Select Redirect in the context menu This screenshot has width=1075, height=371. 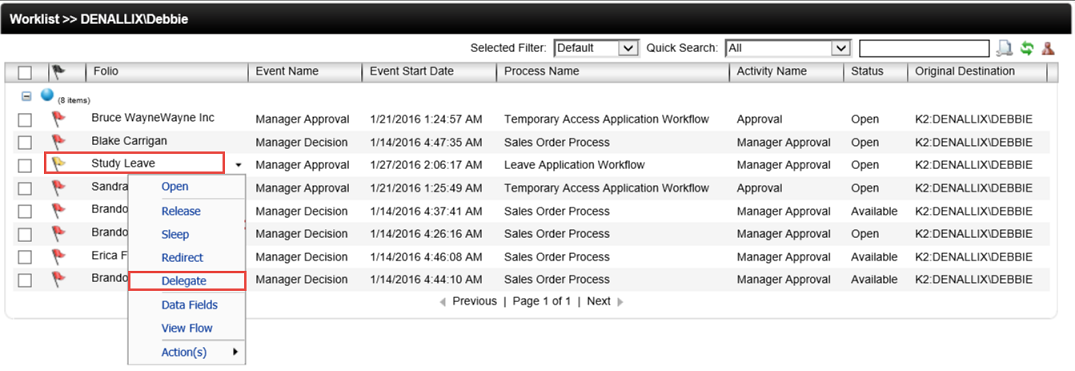click(182, 258)
